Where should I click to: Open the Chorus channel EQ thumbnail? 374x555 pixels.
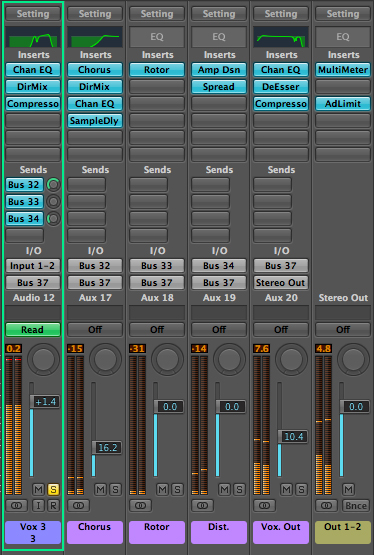[x=95, y=37]
